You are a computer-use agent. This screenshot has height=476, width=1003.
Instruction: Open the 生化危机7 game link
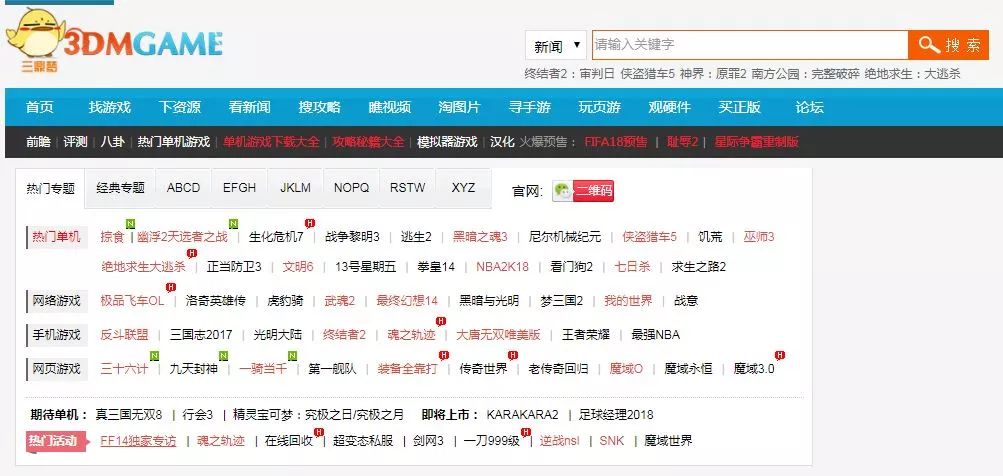[x=276, y=237]
